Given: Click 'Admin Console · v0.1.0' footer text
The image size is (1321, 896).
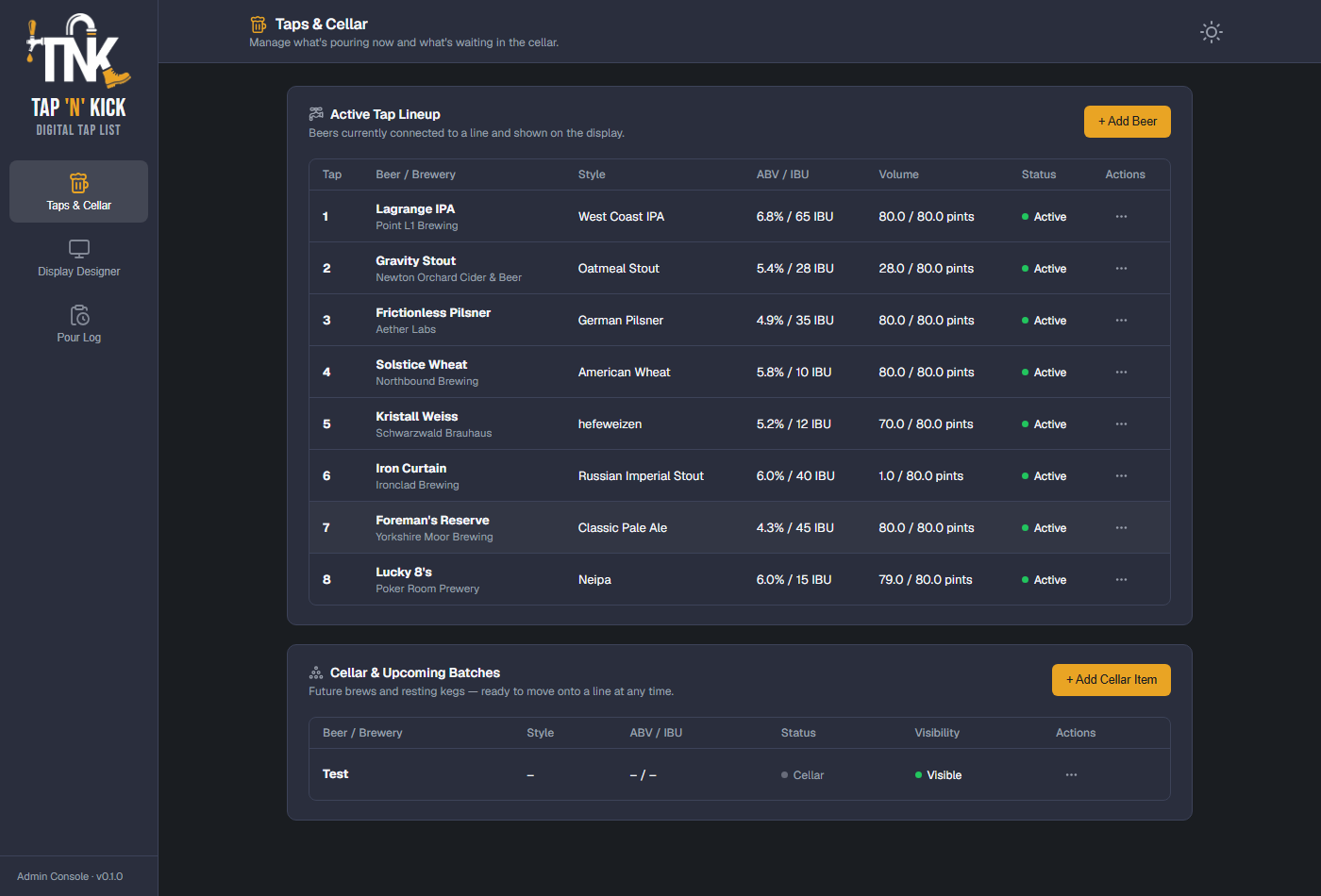Looking at the screenshot, I should [70, 876].
